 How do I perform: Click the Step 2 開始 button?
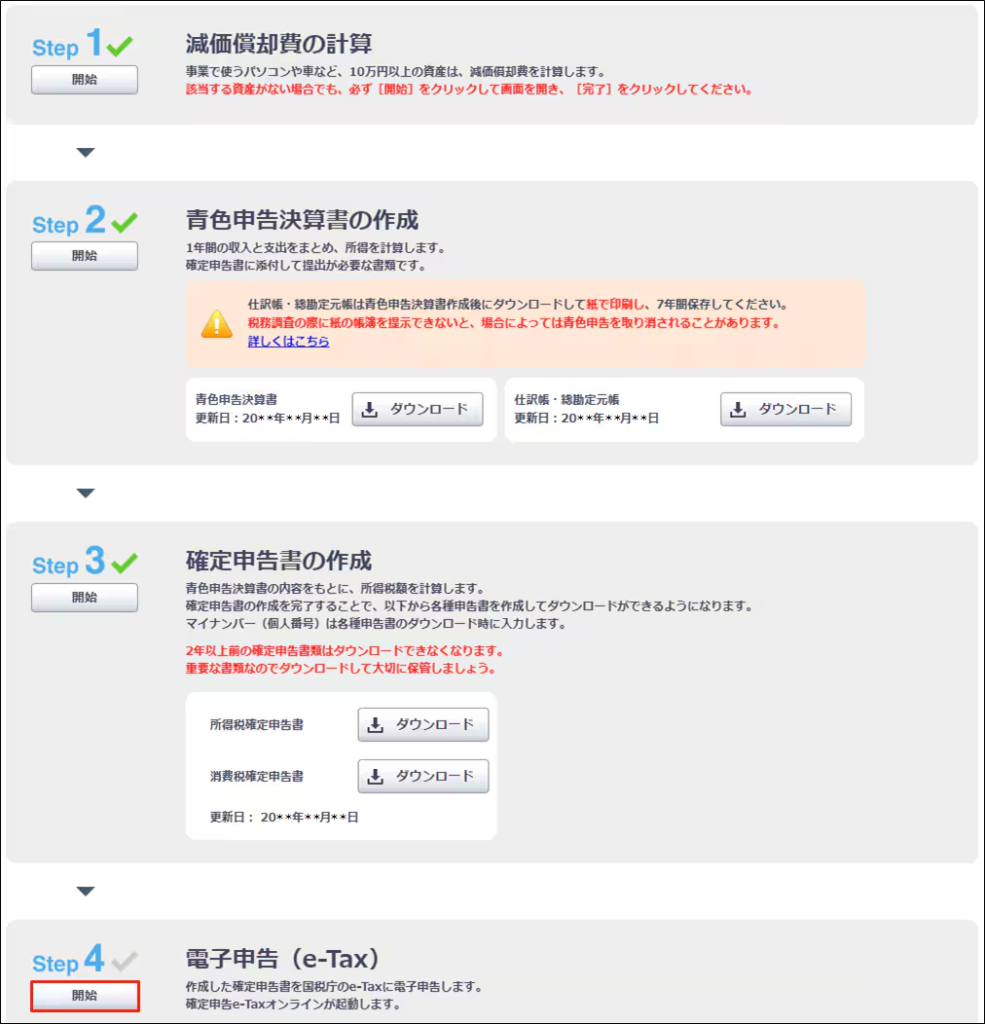tap(84, 256)
